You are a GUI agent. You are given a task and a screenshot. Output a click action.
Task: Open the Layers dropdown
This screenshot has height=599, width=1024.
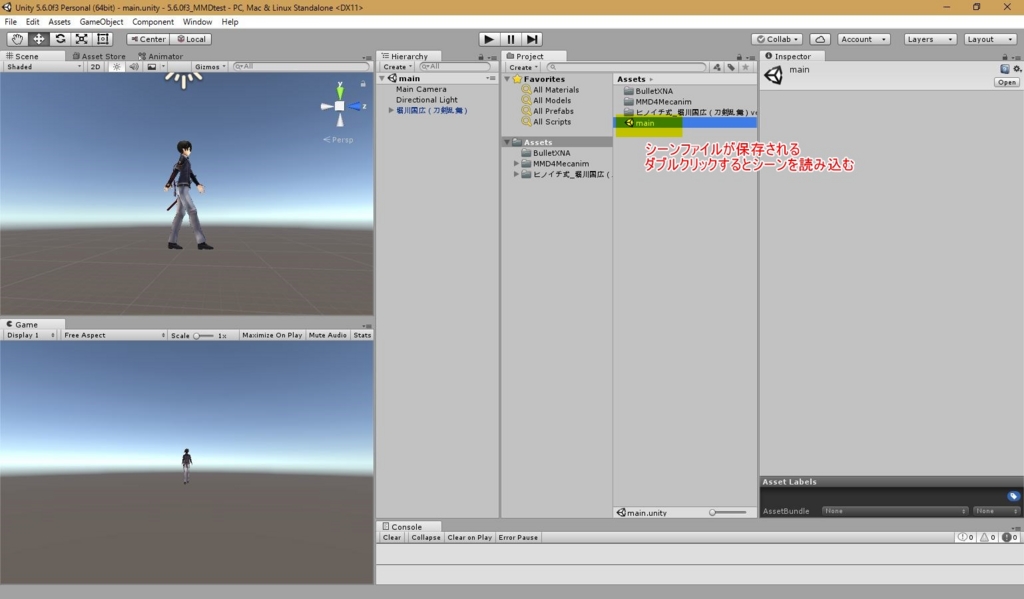coord(930,39)
